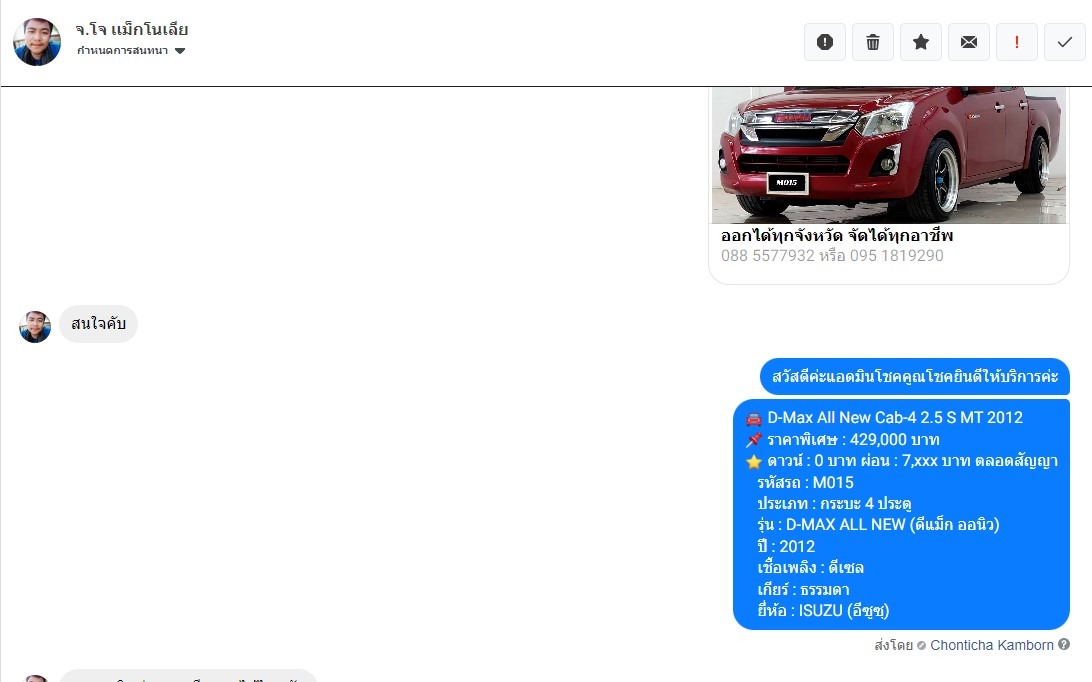The width and height of the screenshot is (1092, 682).
Task: Select the greeting message สวัสดีค่ะแอดมินโชคคุณโชค bubble
Action: tap(914, 376)
